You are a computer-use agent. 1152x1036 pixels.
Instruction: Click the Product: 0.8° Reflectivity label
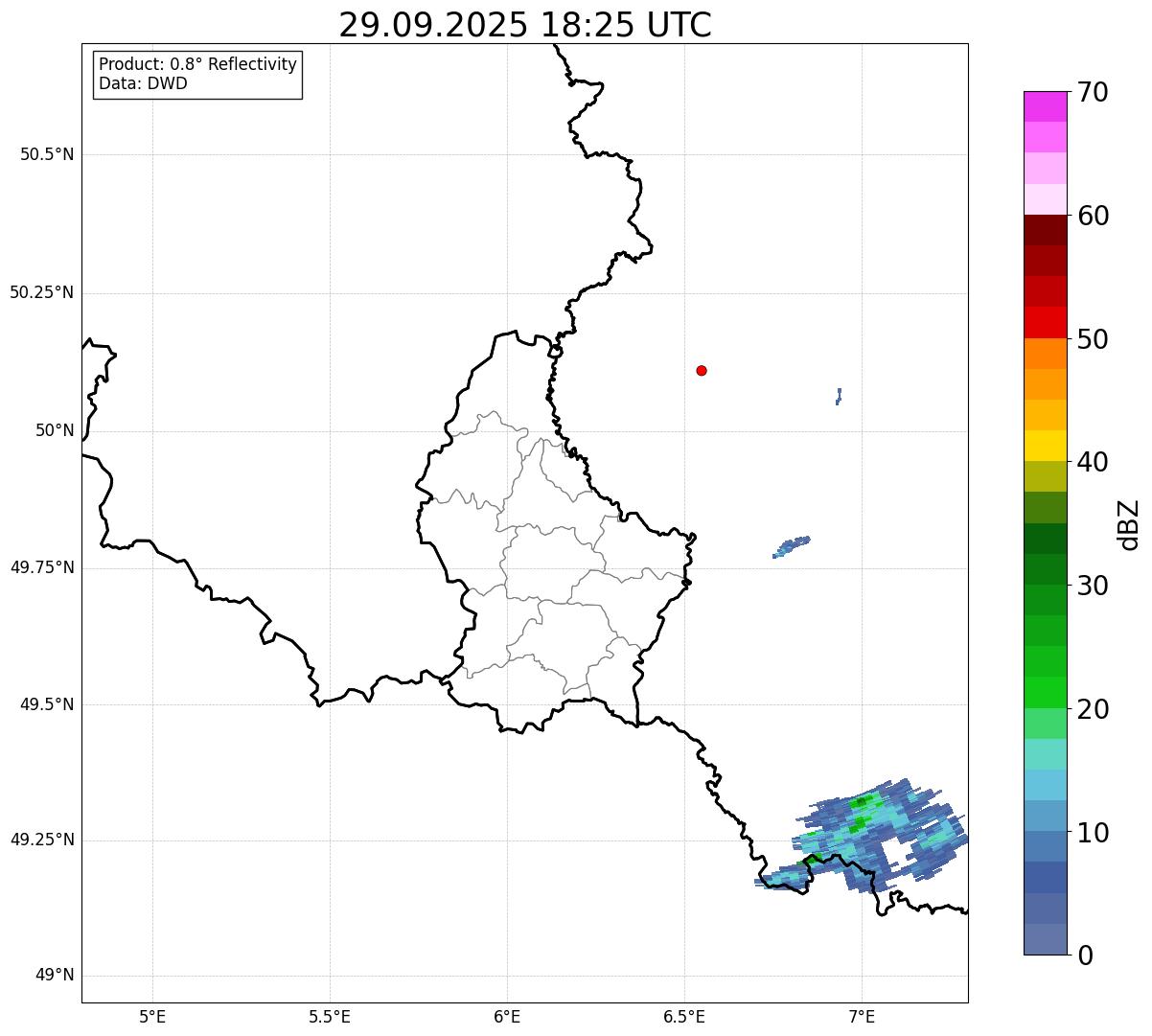point(197,64)
